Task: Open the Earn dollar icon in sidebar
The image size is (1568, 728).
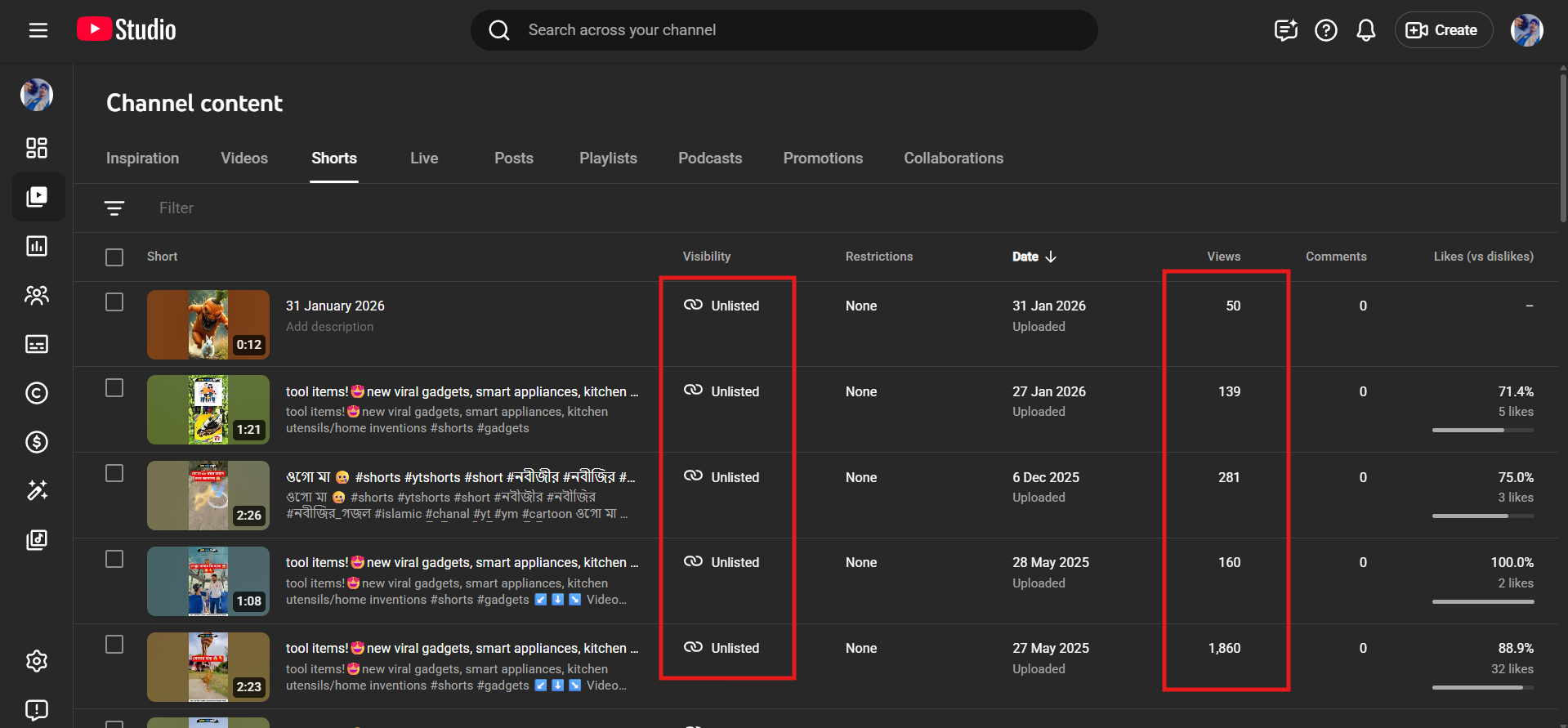Action: [x=37, y=442]
